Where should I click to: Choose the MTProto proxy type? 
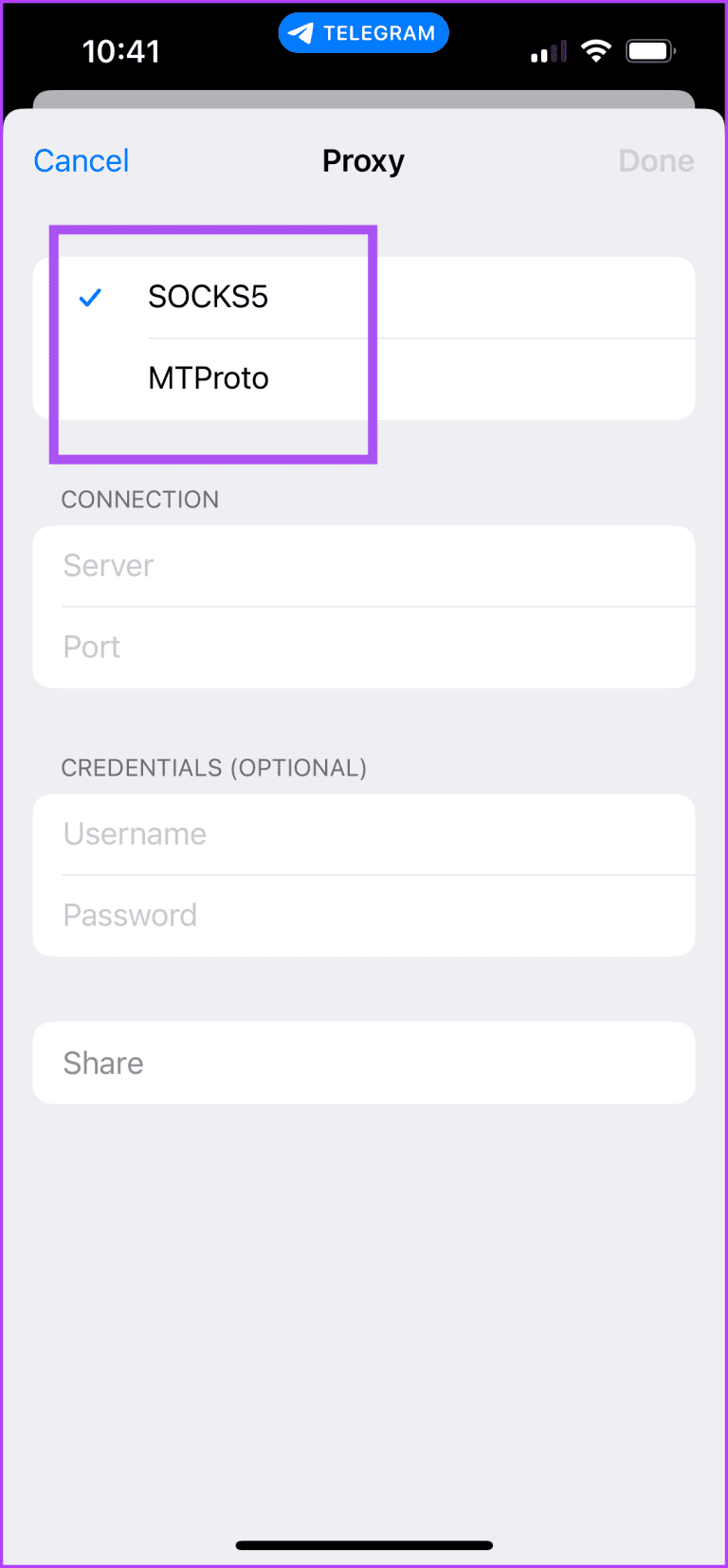(209, 379)
